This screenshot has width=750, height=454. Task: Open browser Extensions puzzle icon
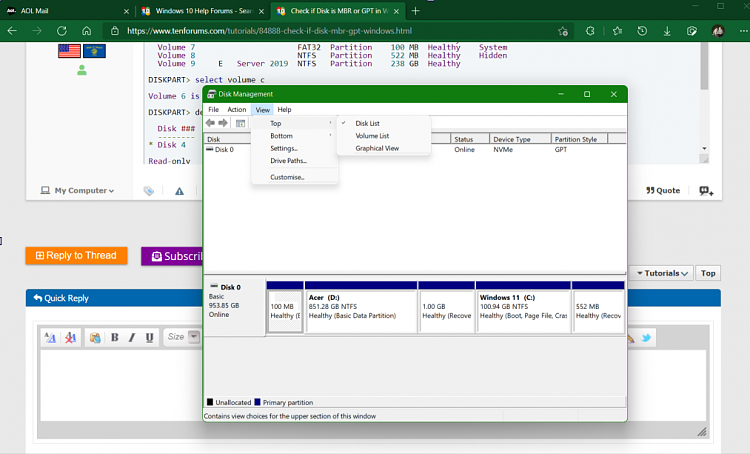click(x=590, y=31)
